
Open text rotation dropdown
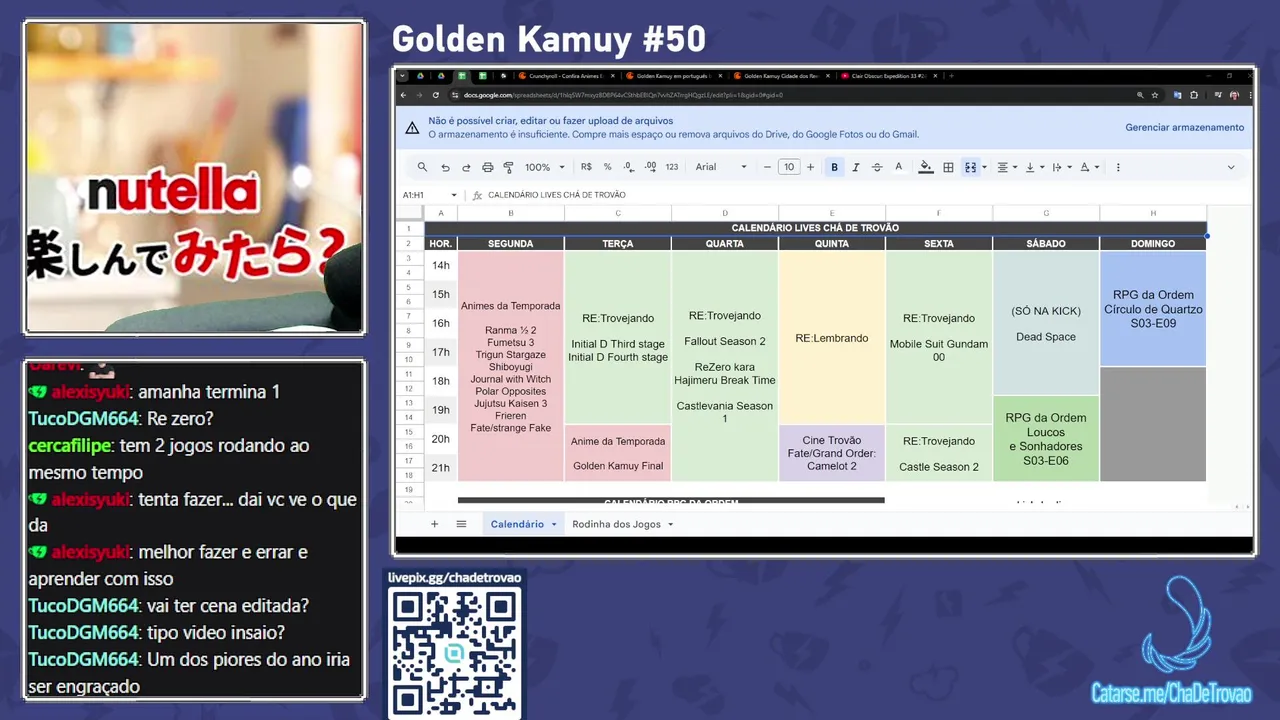coord(1089,167)
